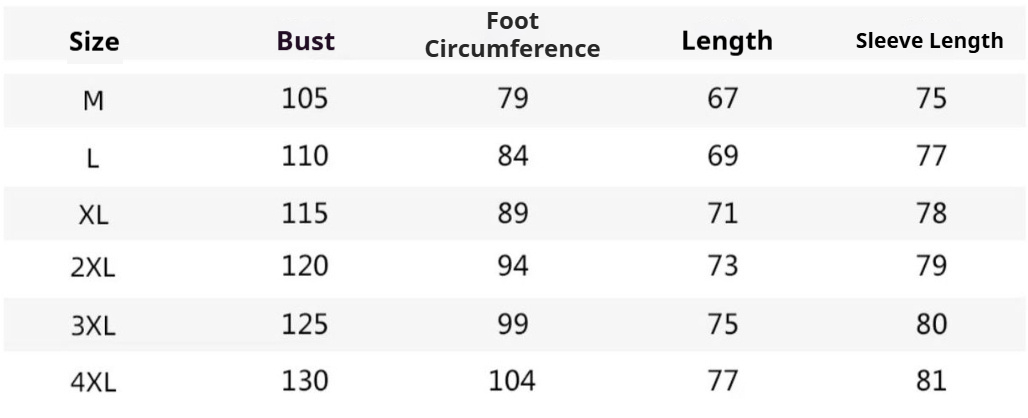Select the 3XL size label
The width and height of the screenshot is (1028, 418).
(x=94, y=326)
